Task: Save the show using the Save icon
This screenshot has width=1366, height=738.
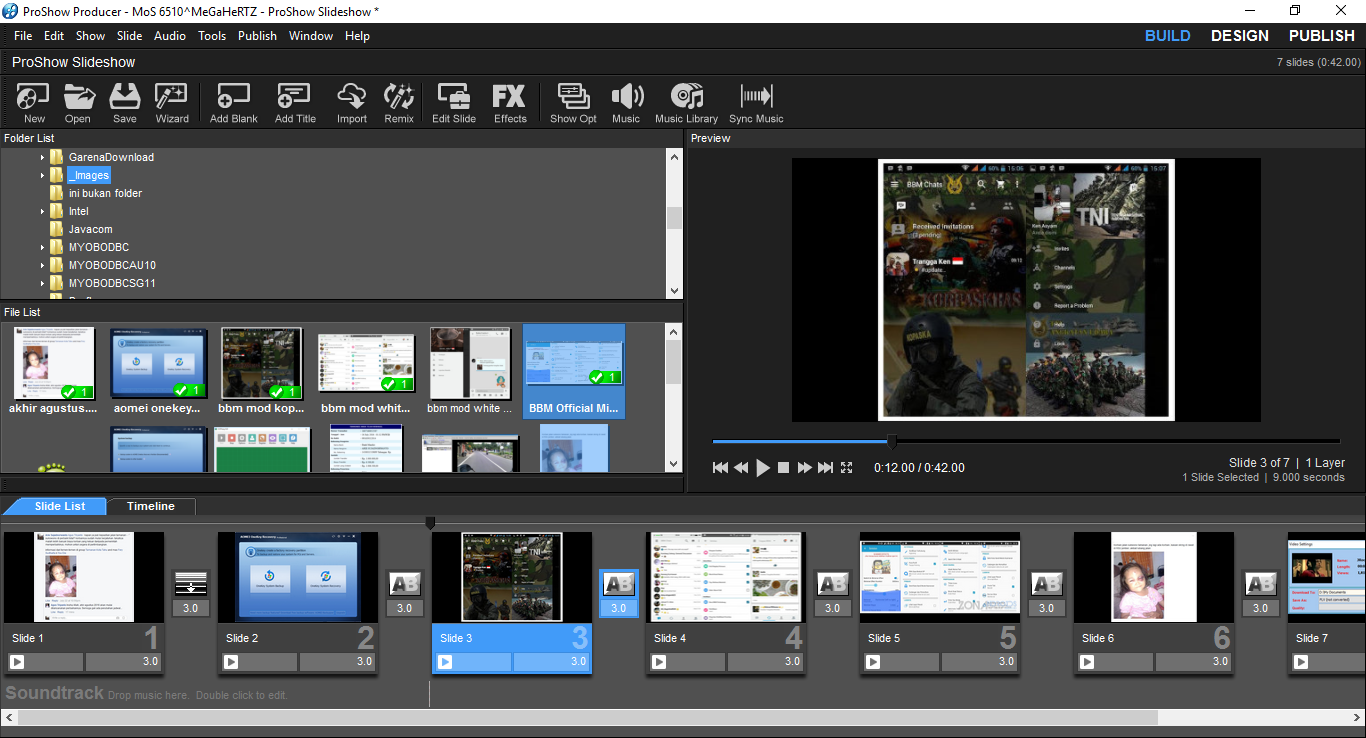Action: click(x=125, y=103)
